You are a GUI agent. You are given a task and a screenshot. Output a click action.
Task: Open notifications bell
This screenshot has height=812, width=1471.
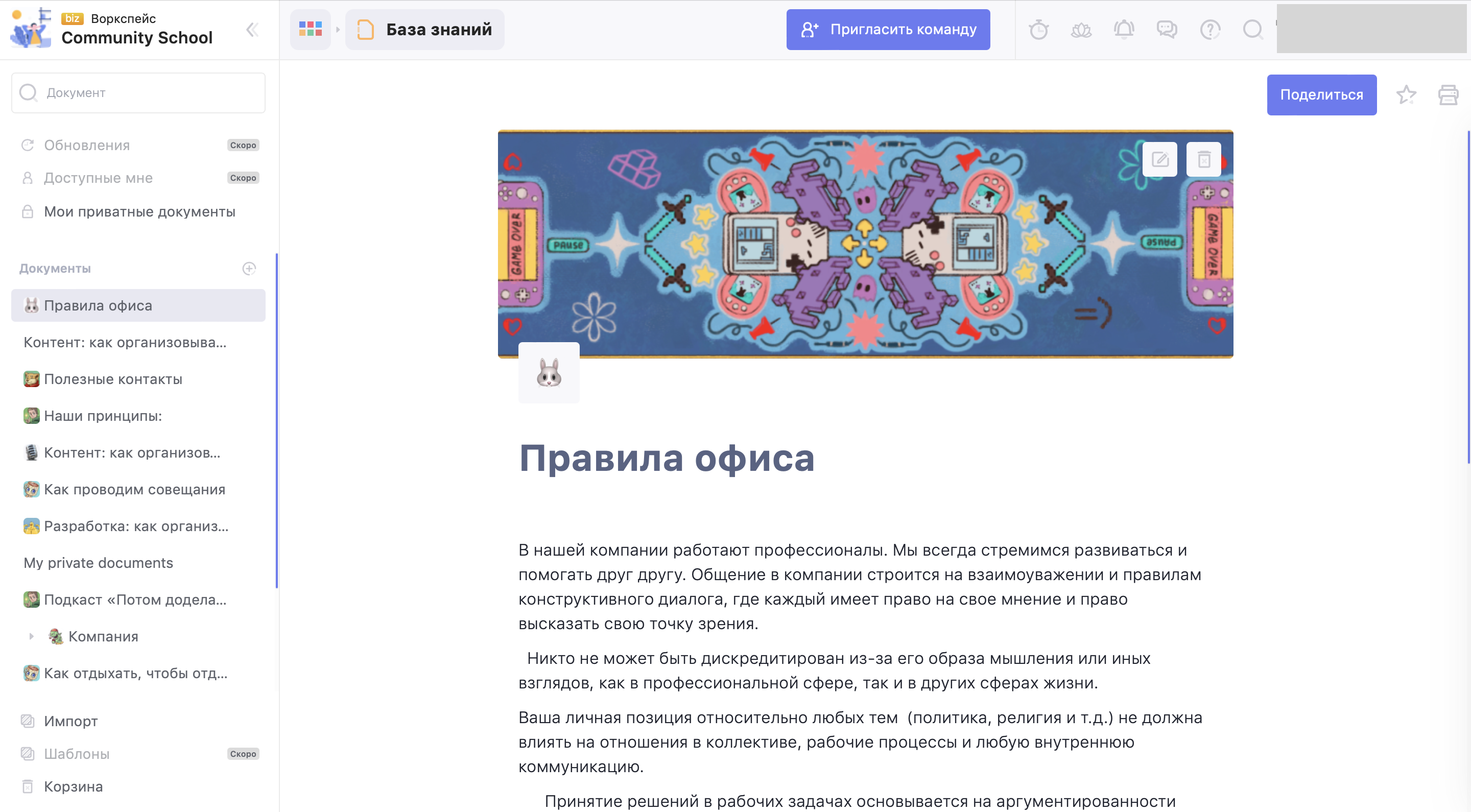pyautogui.click(x=1124, y=29)
